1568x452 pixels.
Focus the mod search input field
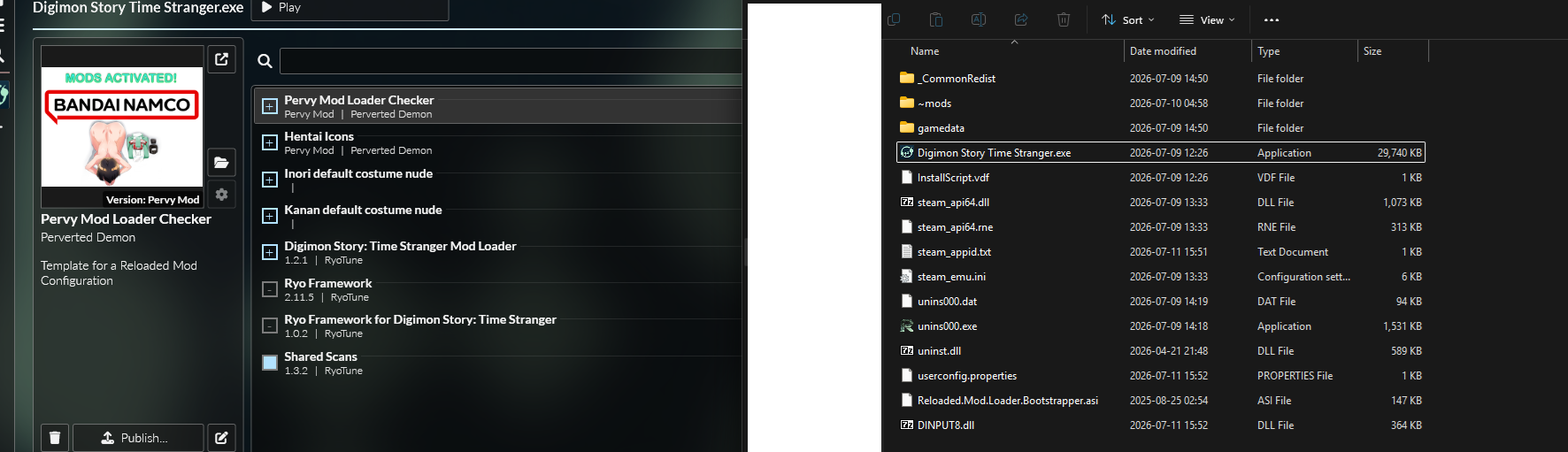511,61
